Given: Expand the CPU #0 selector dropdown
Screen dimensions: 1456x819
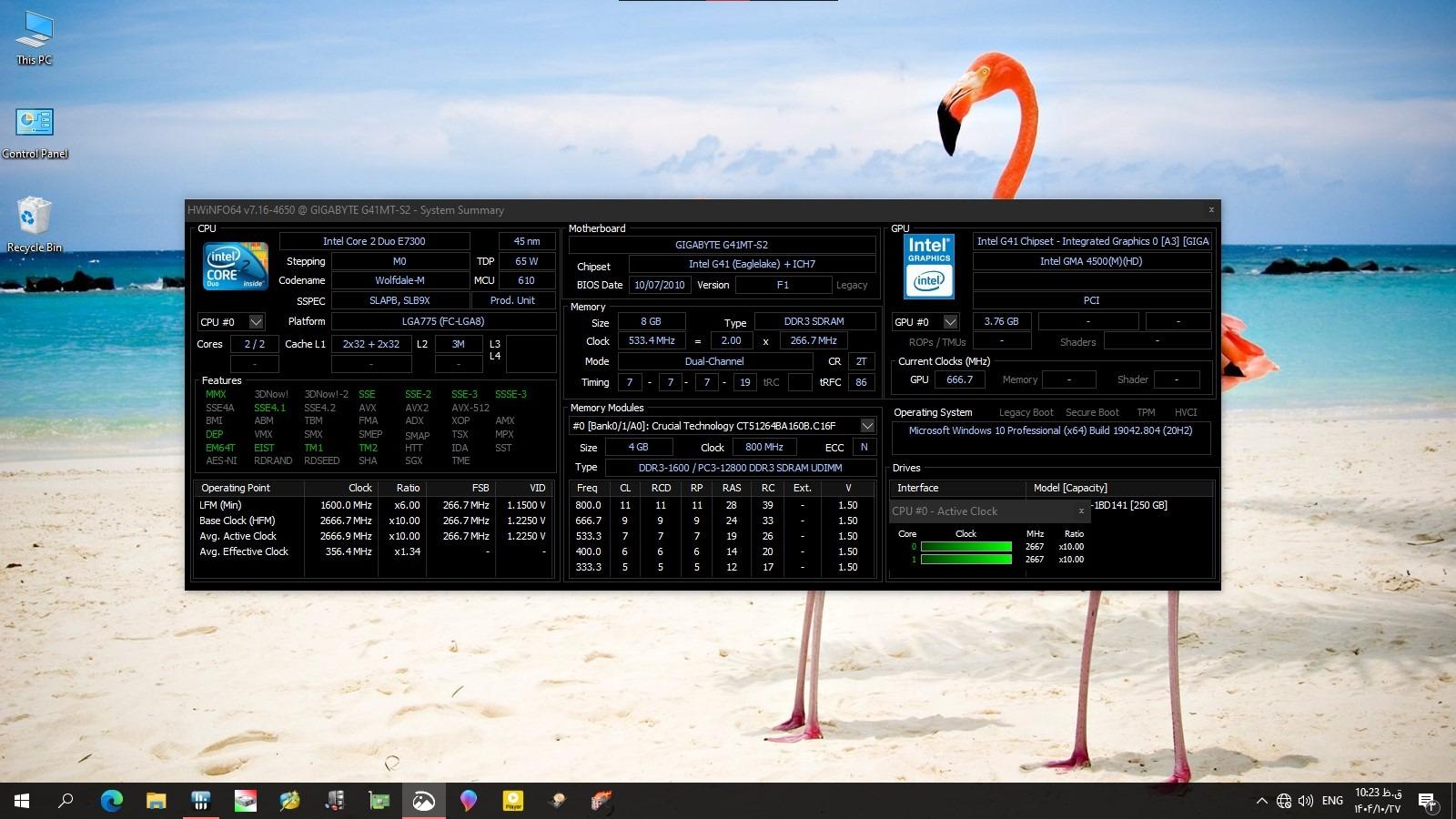Looking at the screenshot, I should 256,322.
